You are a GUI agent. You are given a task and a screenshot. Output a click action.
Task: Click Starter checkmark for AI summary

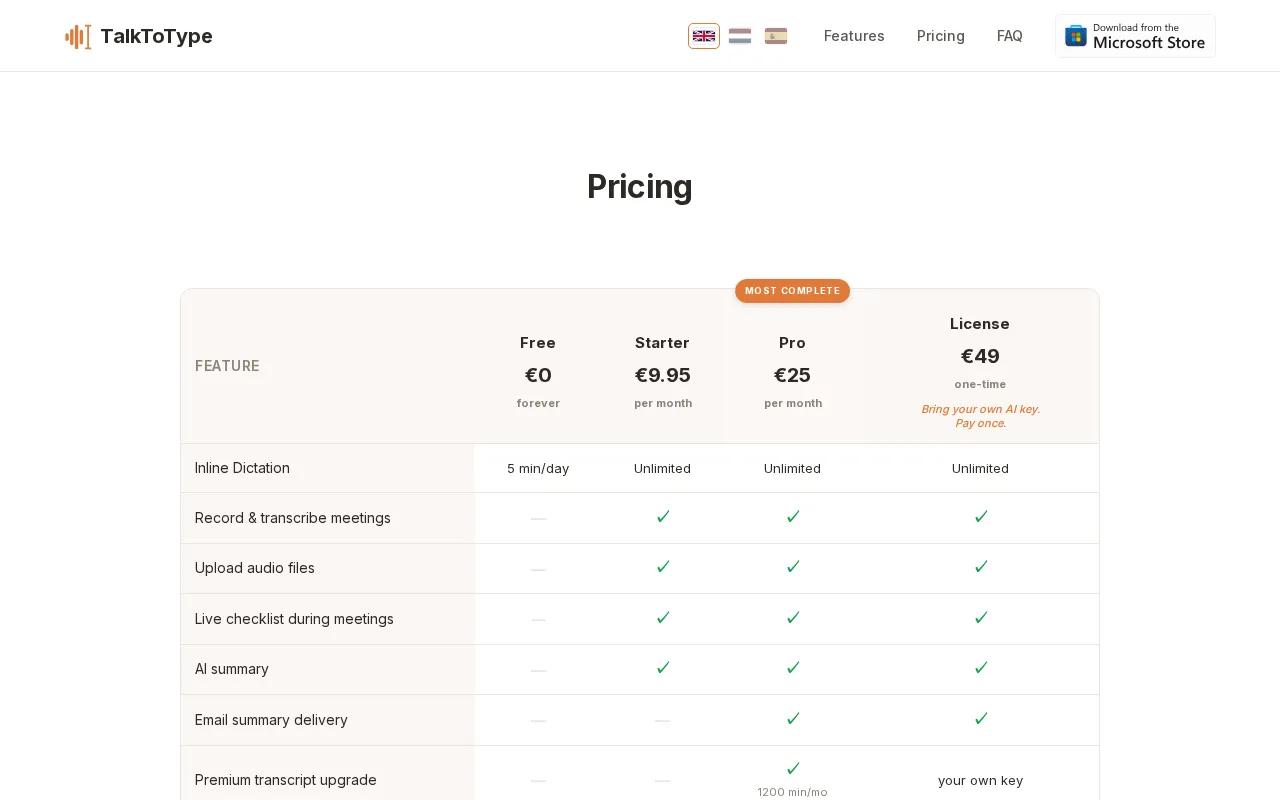pos(662,668)
